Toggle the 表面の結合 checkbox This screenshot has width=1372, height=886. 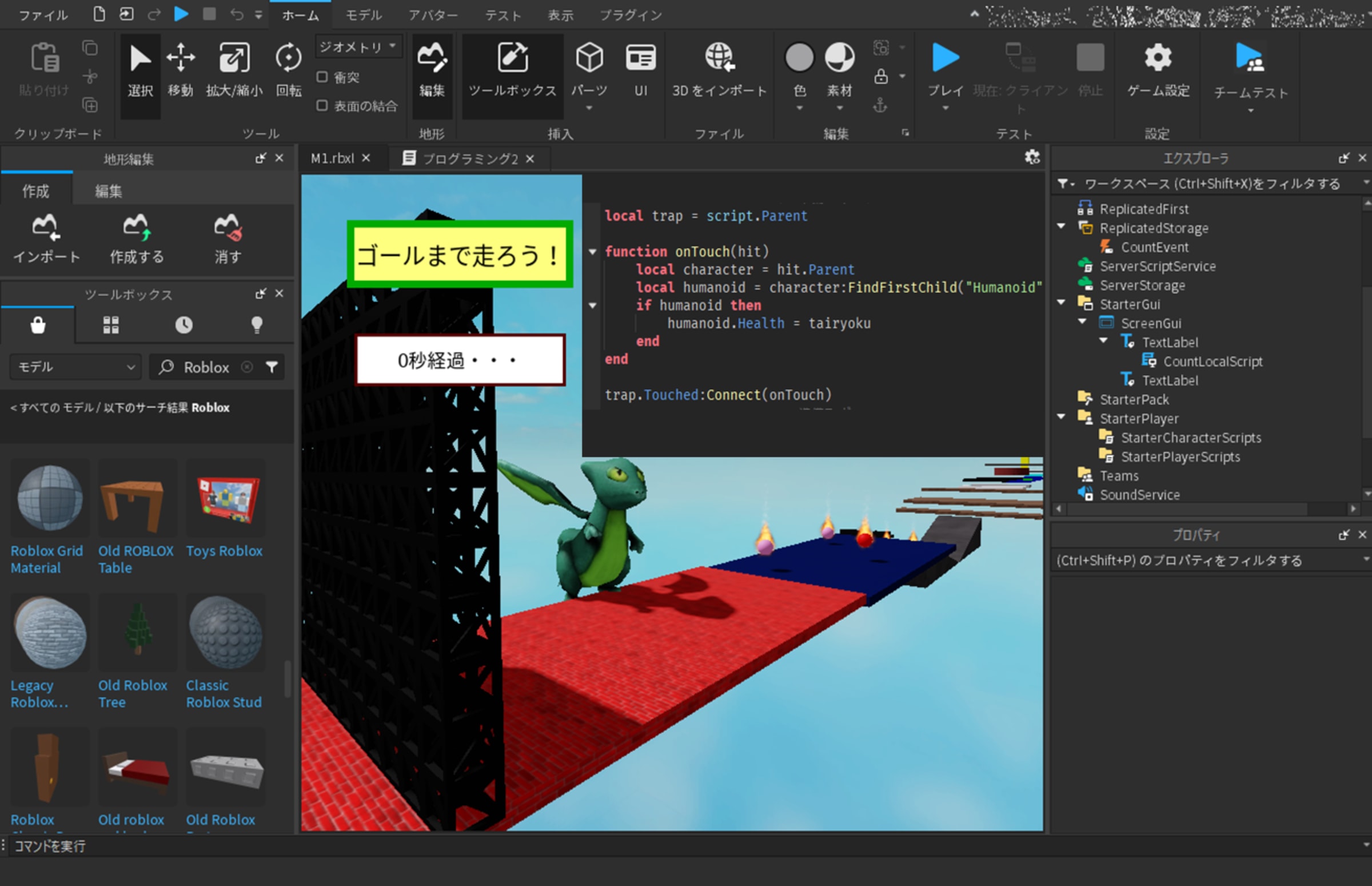tap(322, 105)
